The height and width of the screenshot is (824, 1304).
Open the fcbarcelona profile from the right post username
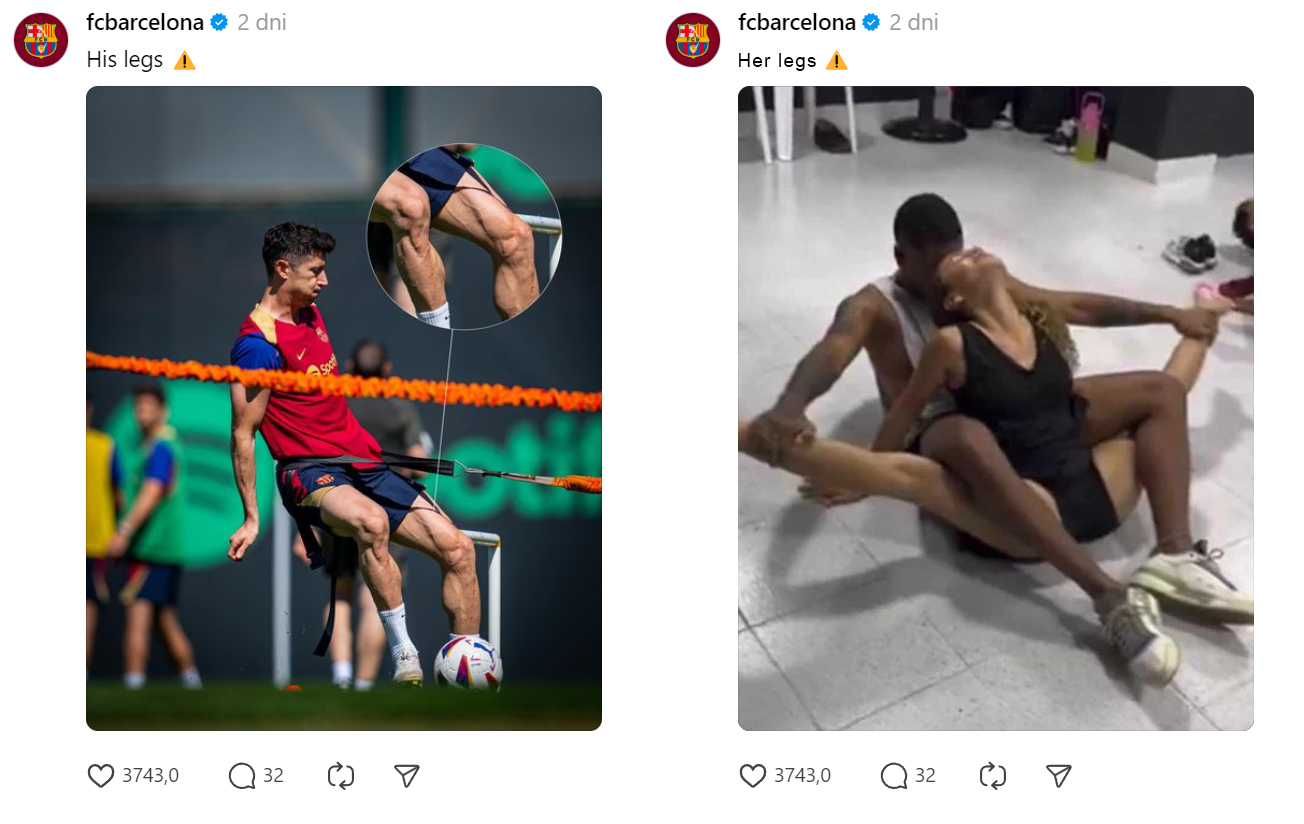[797, 23]
